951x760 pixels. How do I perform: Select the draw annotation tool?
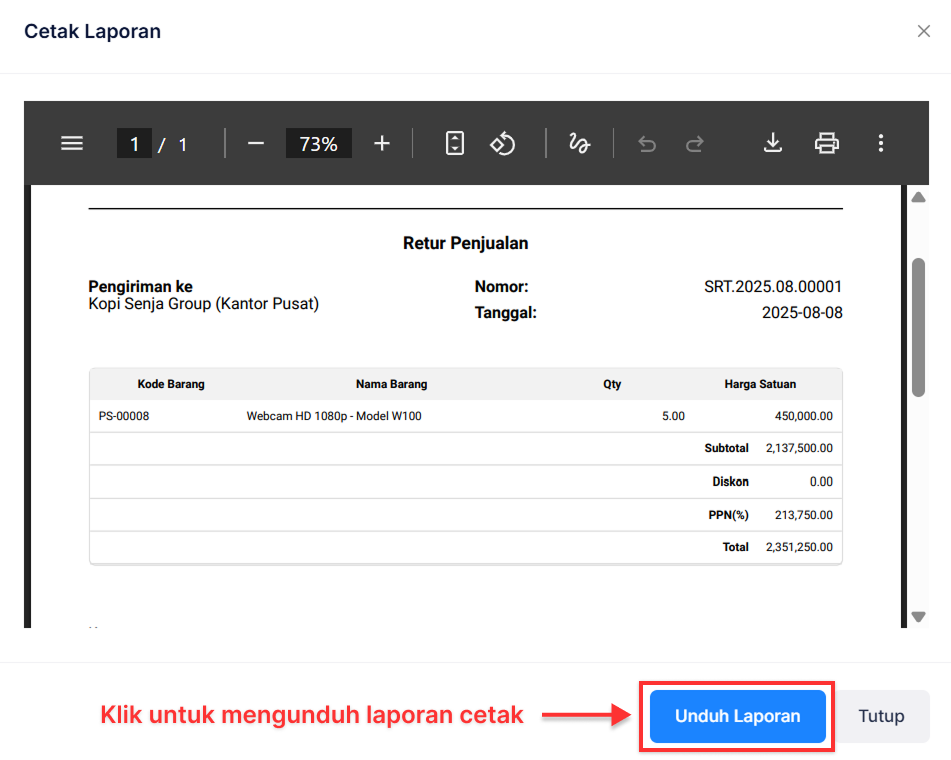[578, 143]
